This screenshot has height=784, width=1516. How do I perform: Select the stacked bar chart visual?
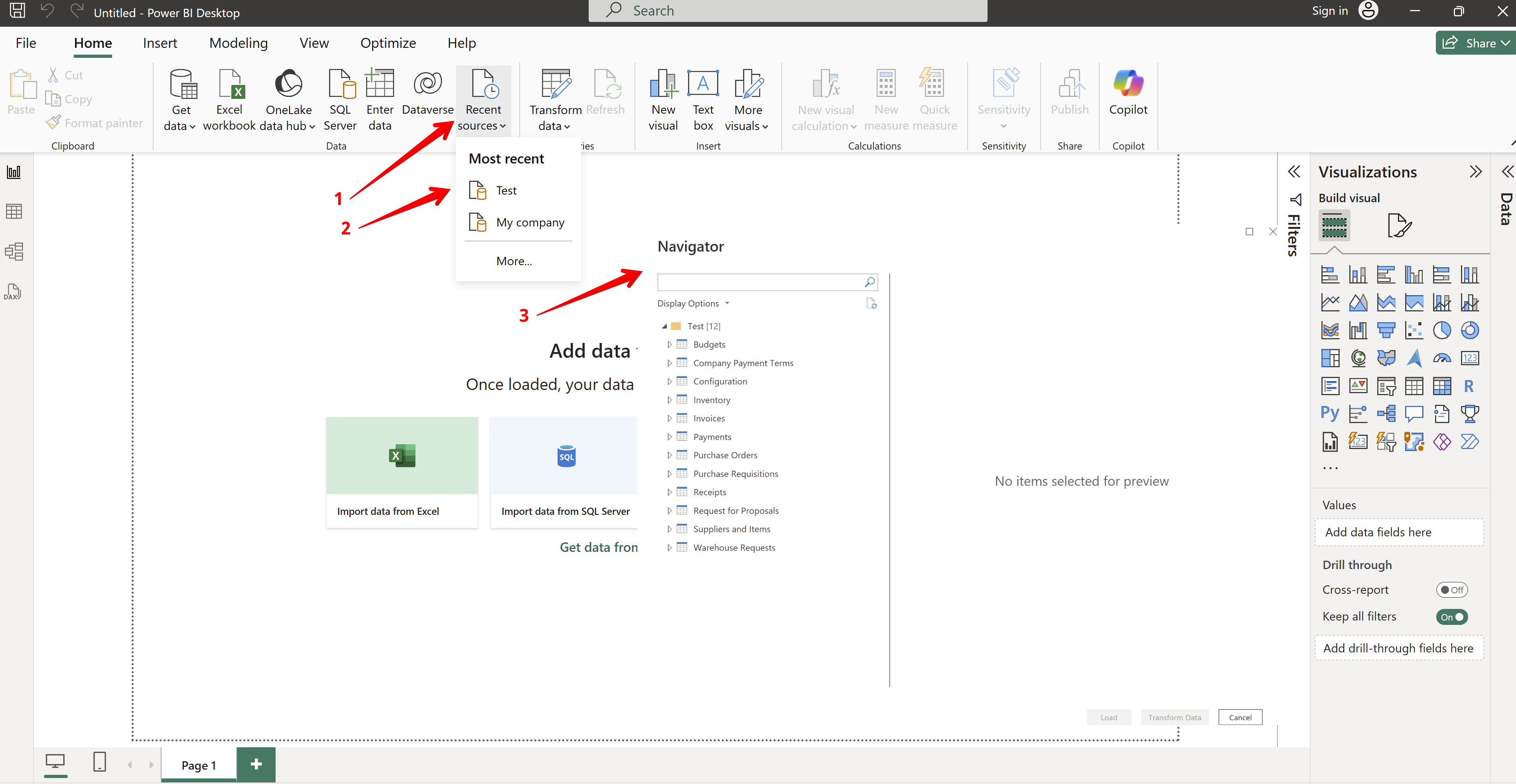[1330, 275]
